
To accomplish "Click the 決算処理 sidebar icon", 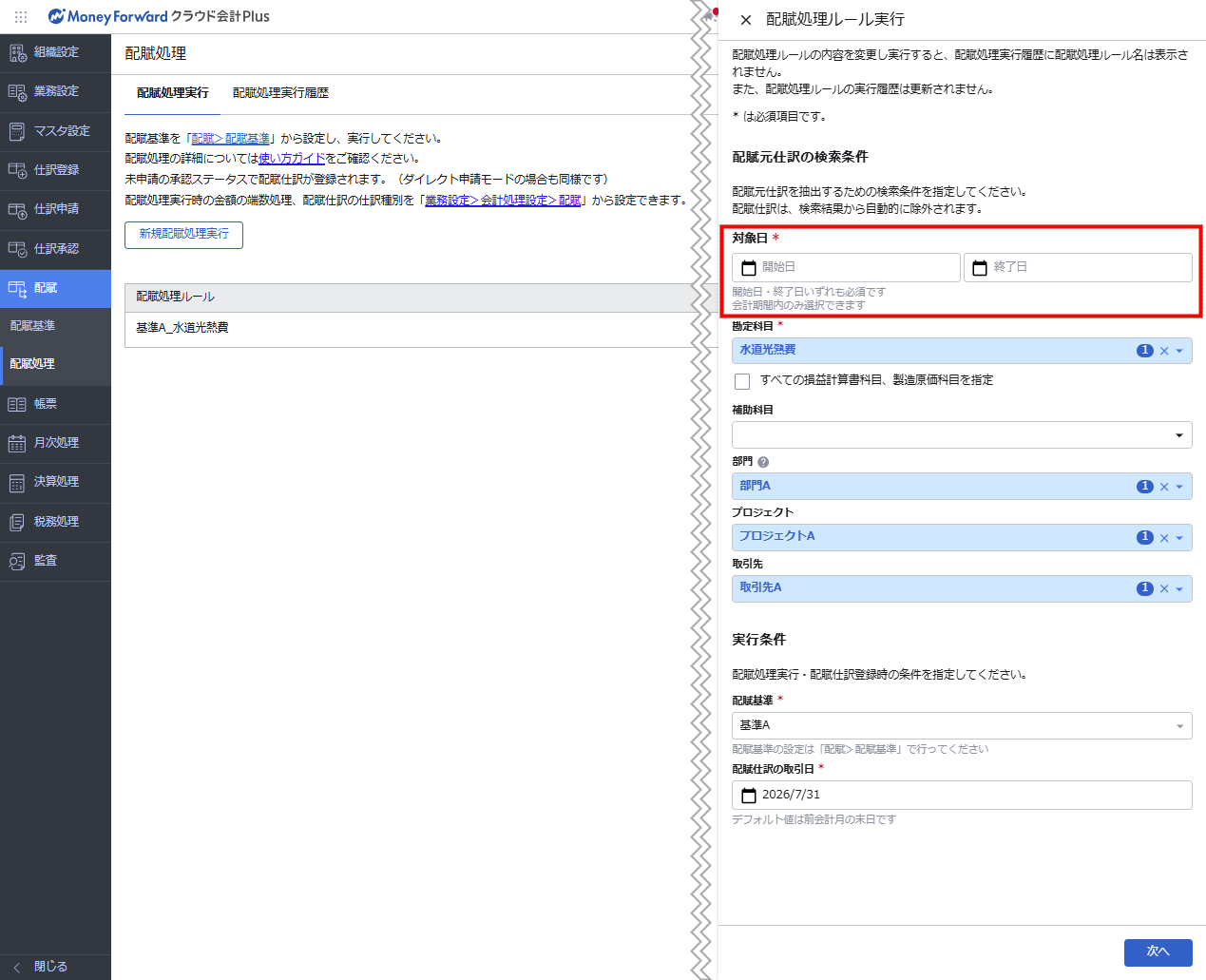I will (17, 483).
